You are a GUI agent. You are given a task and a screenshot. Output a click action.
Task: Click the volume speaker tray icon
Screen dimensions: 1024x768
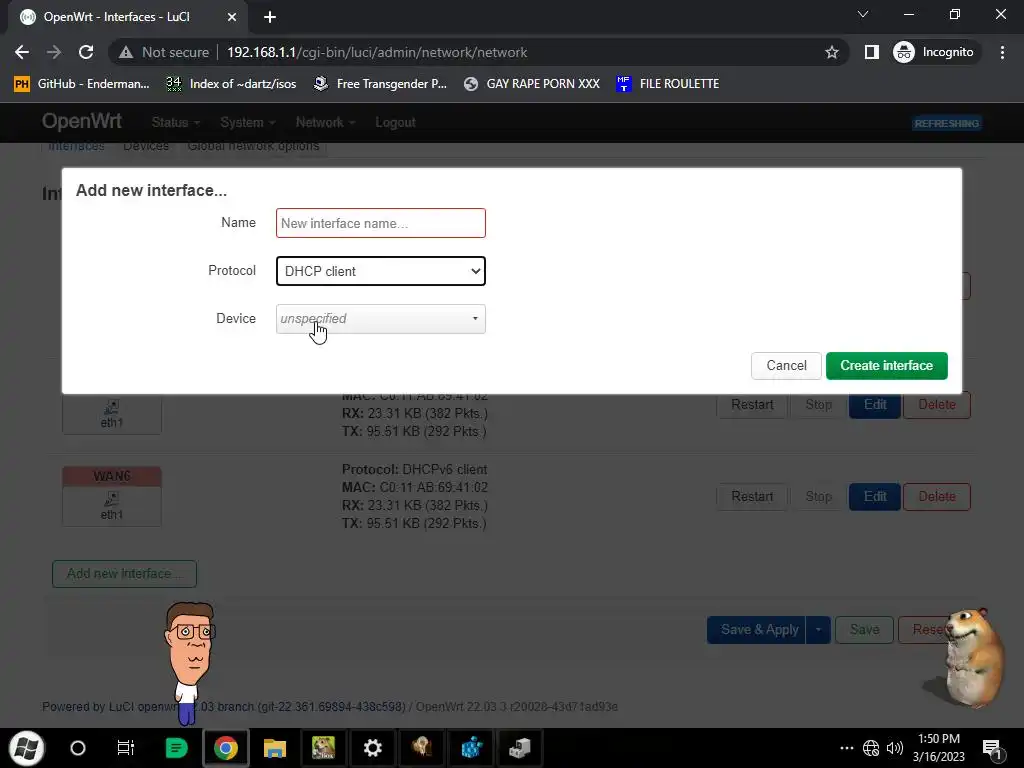pos(895,748)
